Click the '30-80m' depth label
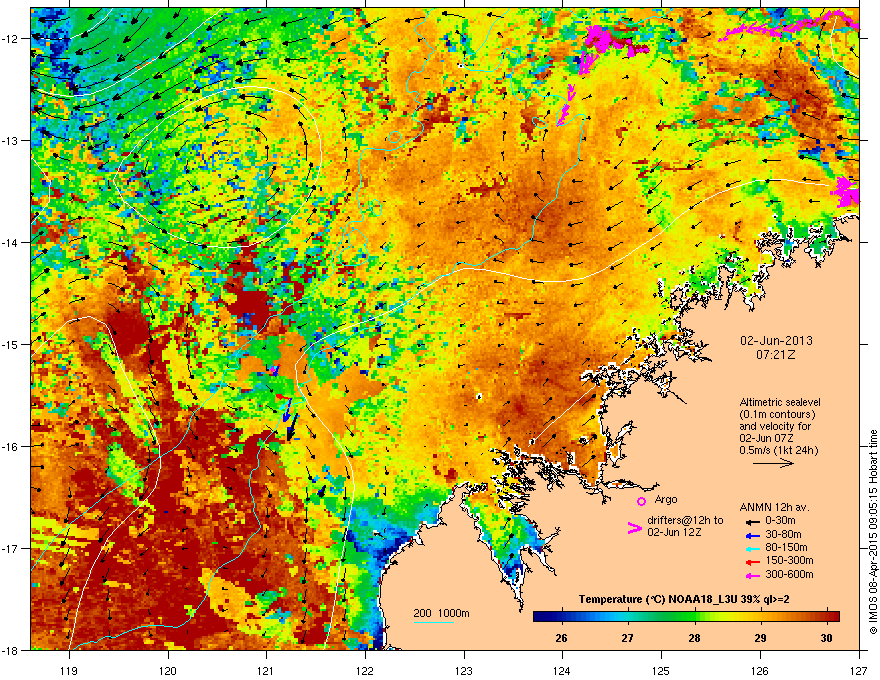The width and height of the screenshot is (880, 680). 783,534
